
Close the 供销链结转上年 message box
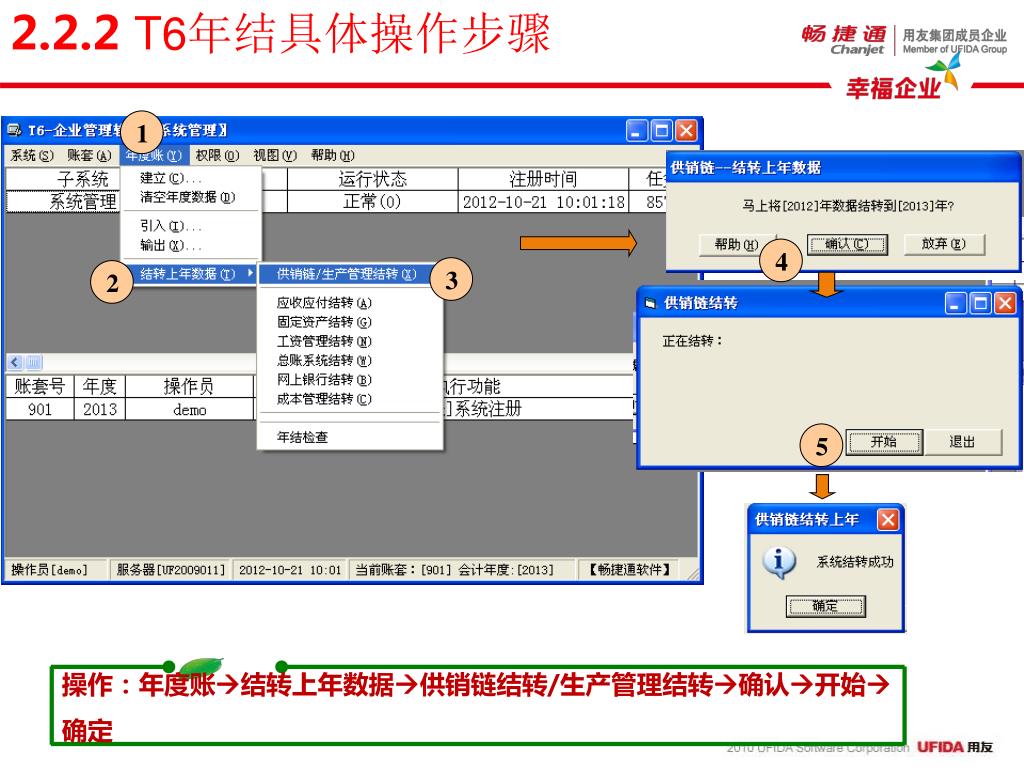click(888, 520)
